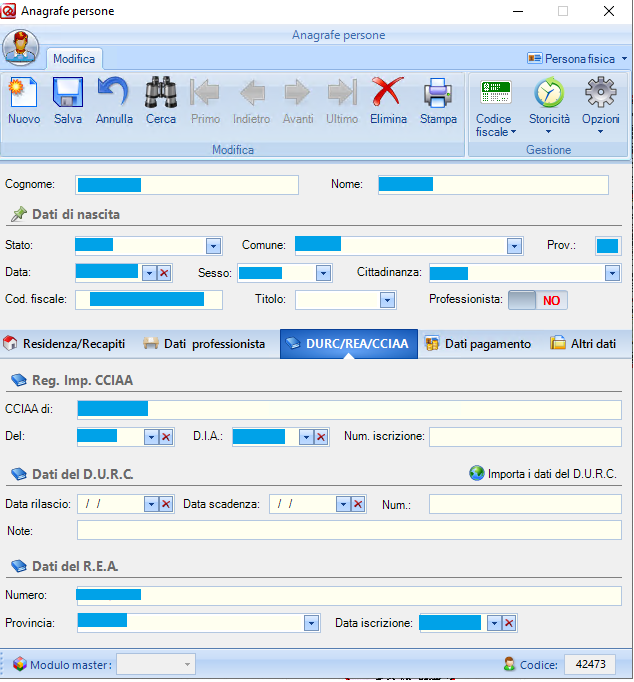The image size is (634, 682).
Task: Open the Data scadenza calendar dropdown
Action: 344,504
